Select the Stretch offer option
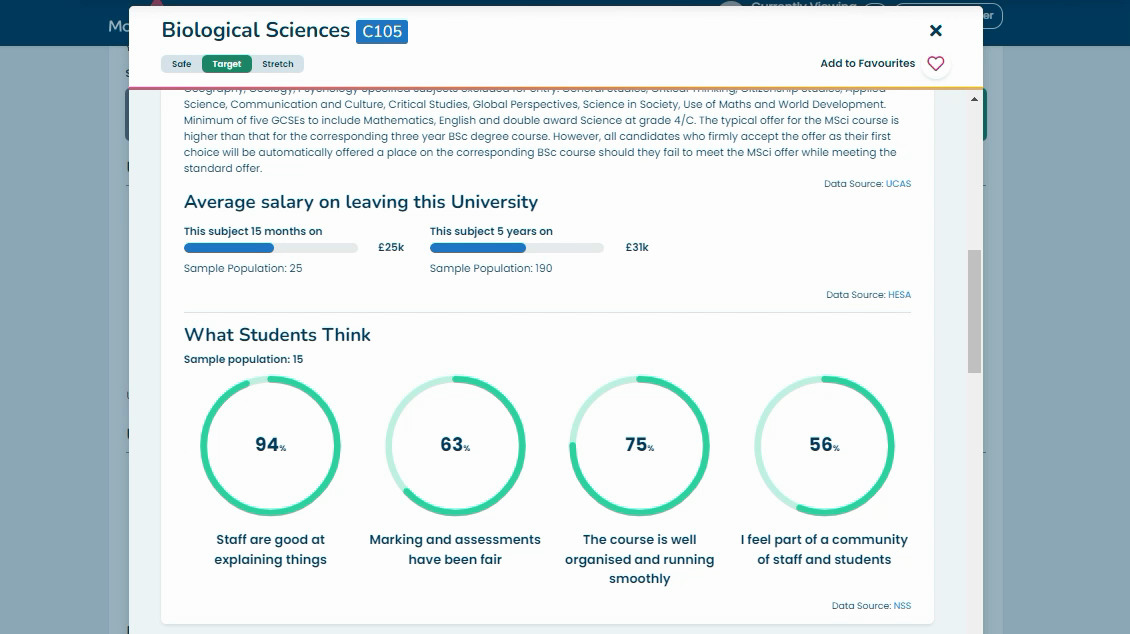This screenshot has width=1130, height=634. click(278, 64)
